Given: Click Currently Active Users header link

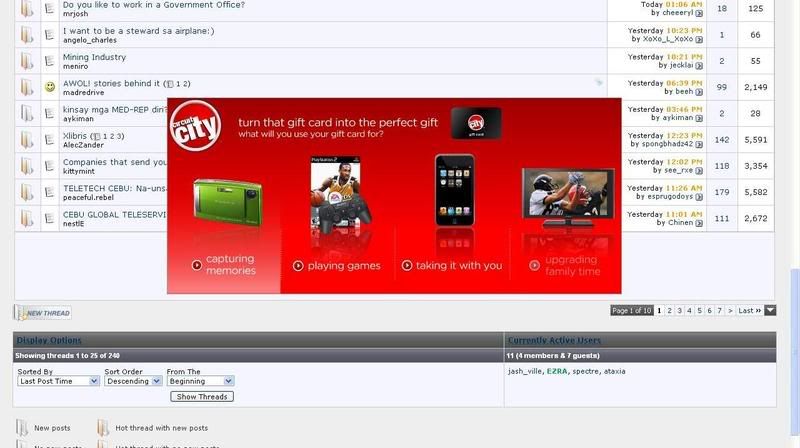Looking at the screenshot, I should click(x=554, y=340).
